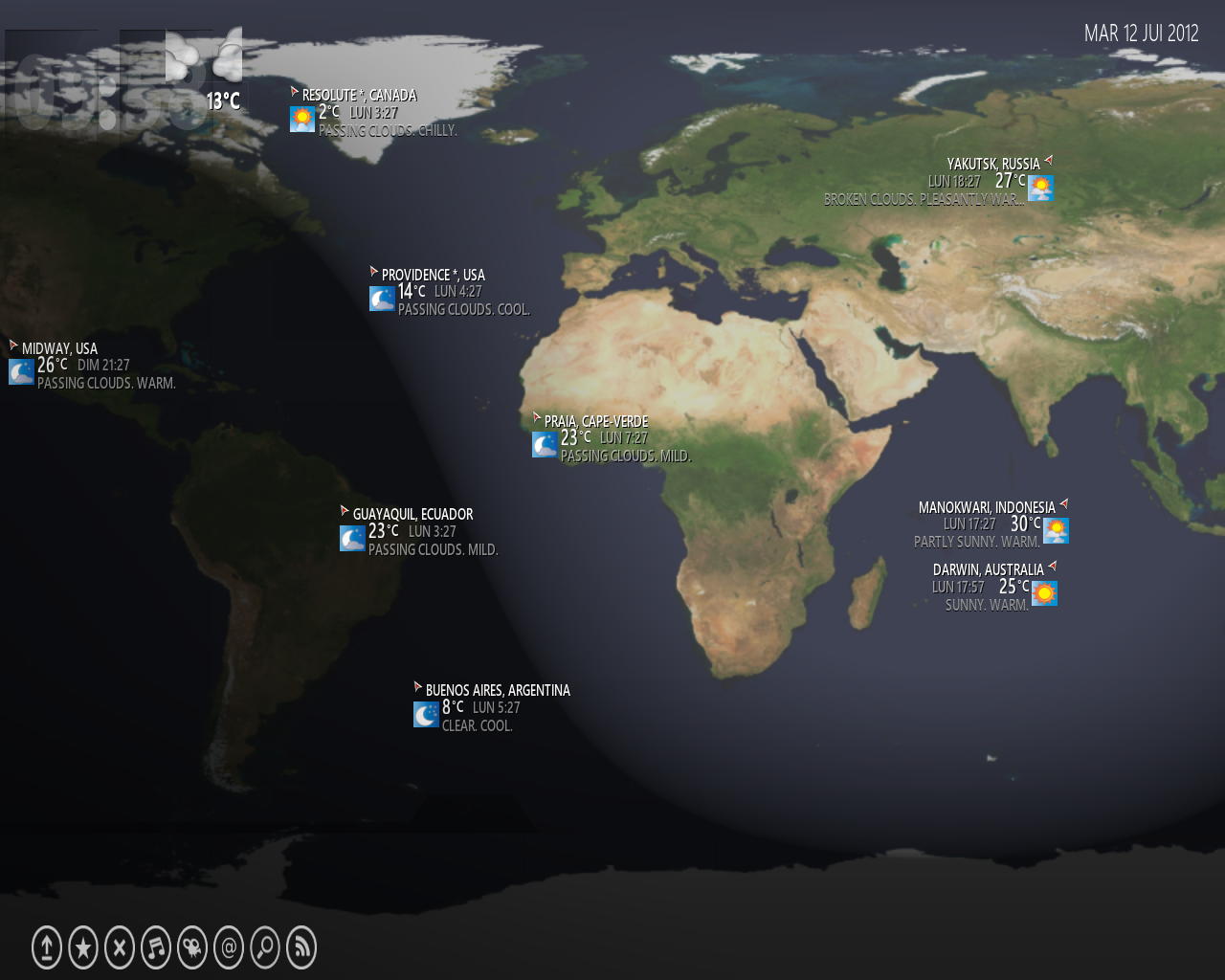1225x980 pixels.
Task: Select the Darwin, Australia sunny icon
Action: click(x=1044, y=593)
